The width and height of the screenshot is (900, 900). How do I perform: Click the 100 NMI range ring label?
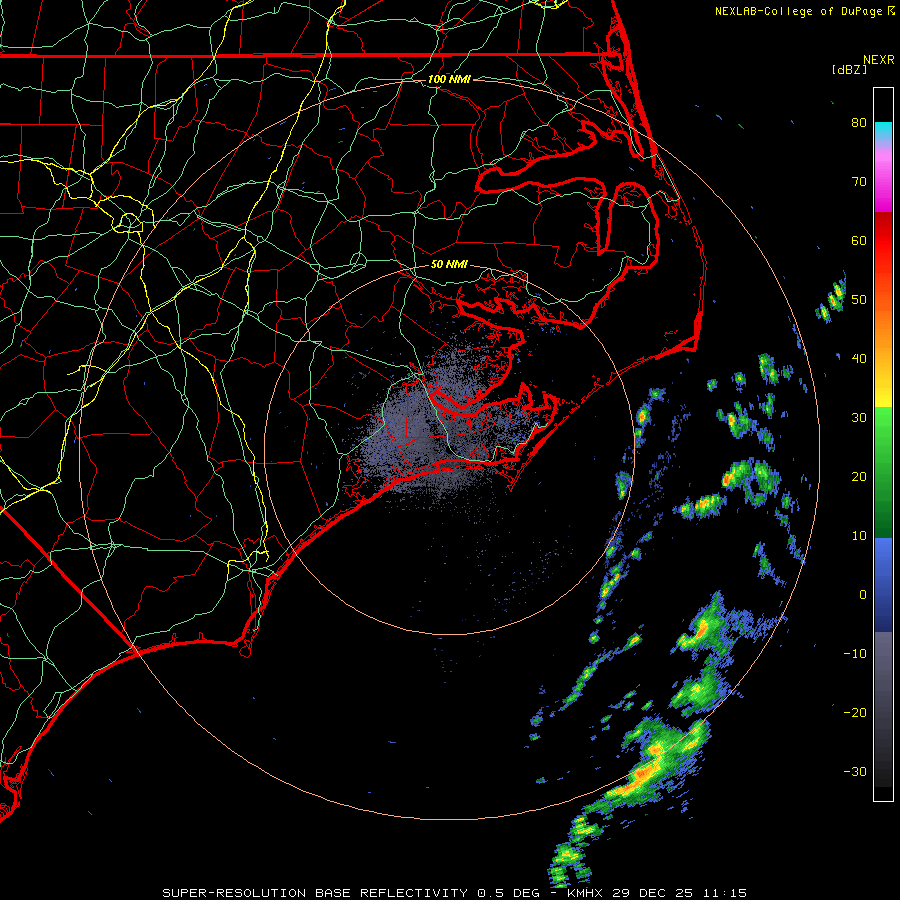449,79
